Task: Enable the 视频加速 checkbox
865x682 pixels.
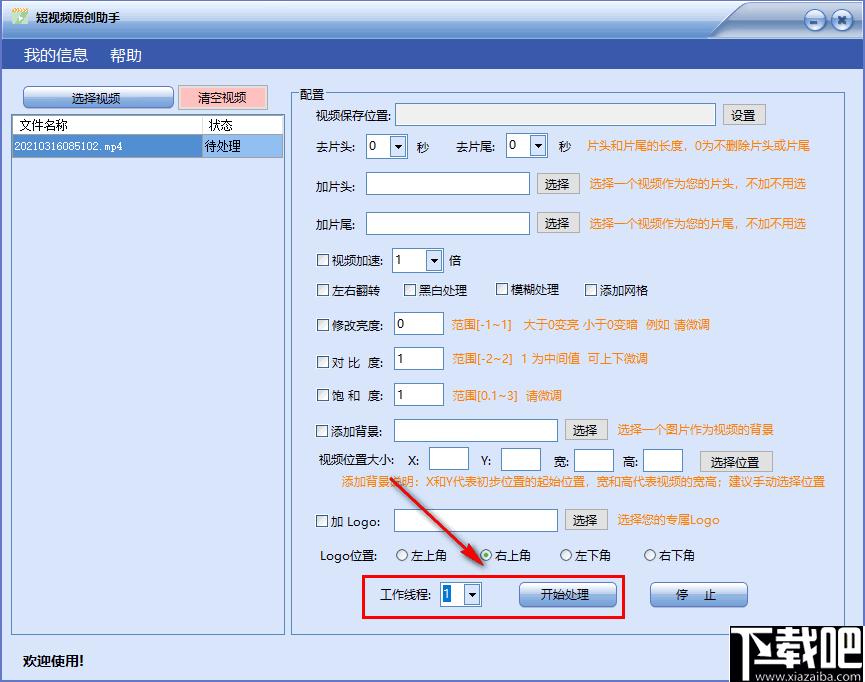Action: [323, 260]
